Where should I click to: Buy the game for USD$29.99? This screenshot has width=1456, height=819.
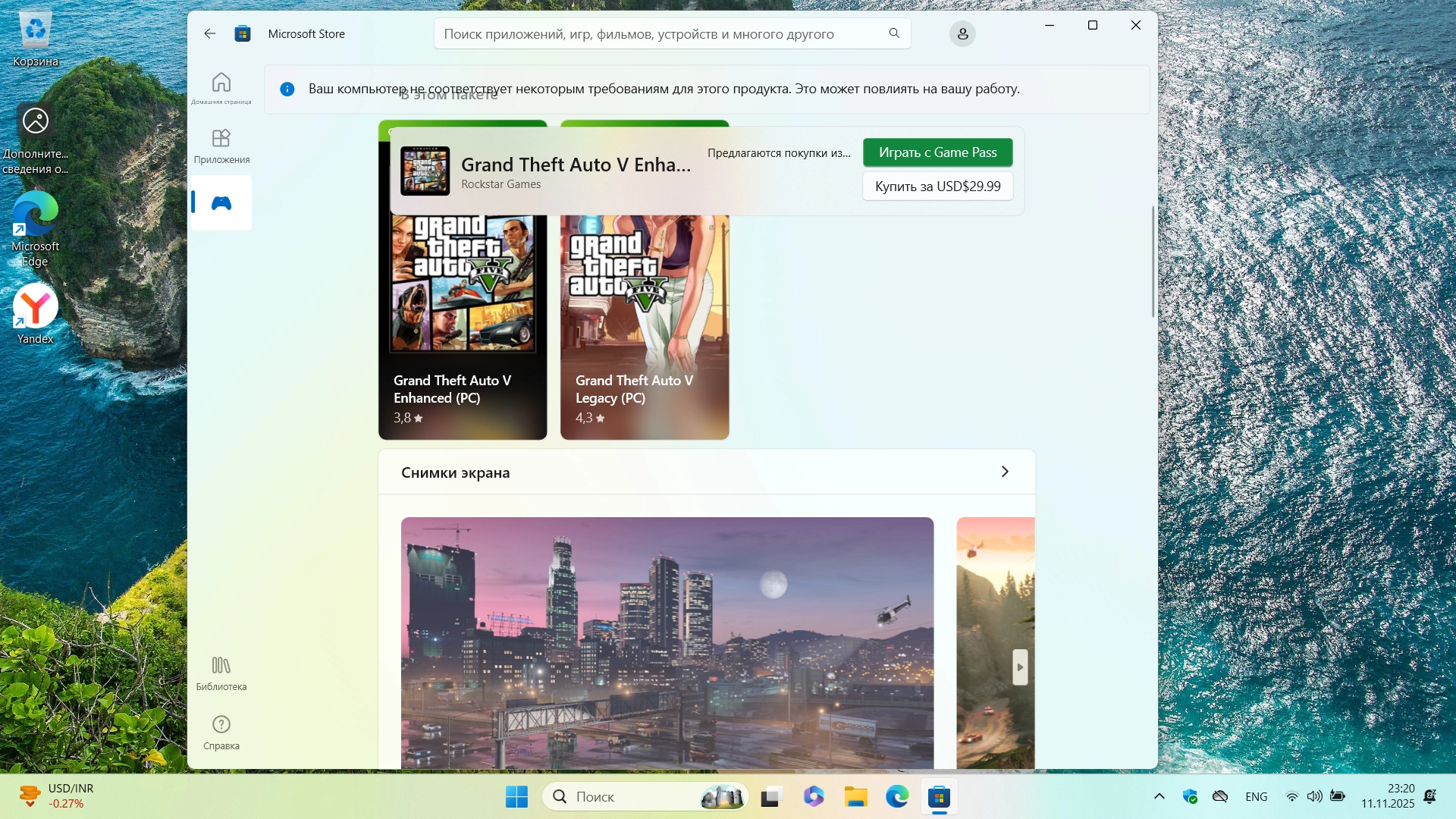(937, 187)
